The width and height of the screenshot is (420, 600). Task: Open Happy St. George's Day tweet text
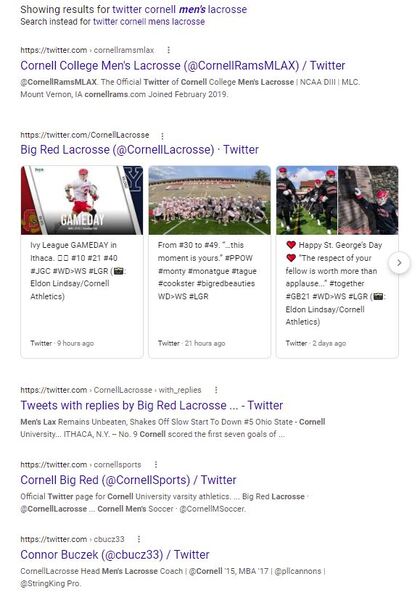(335, 284)
